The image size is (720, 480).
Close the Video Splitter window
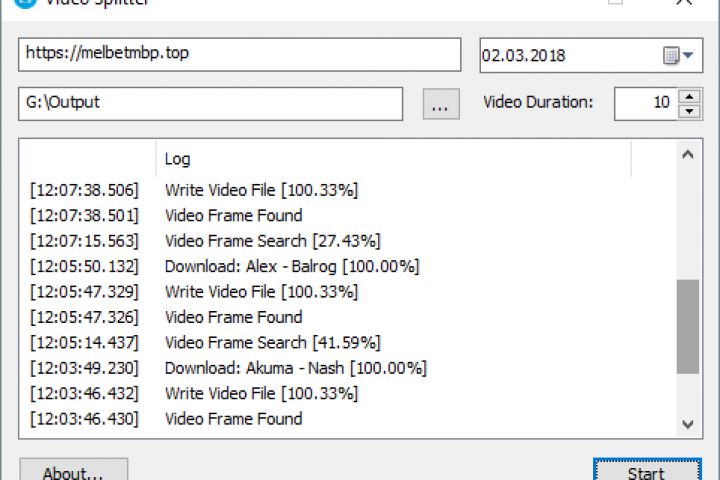tap(684, 3)
